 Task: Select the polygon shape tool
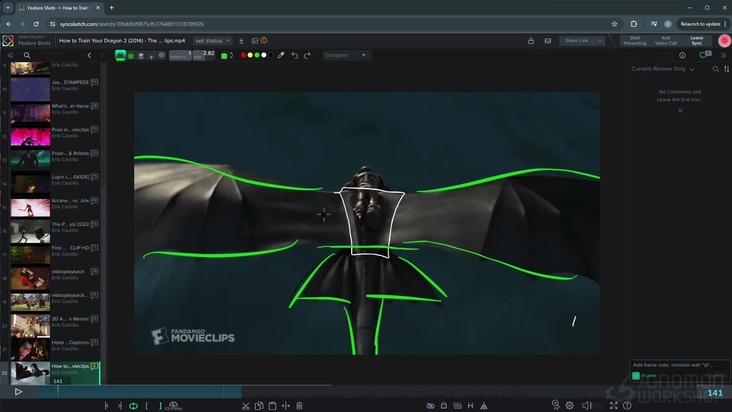click(131, 56)
